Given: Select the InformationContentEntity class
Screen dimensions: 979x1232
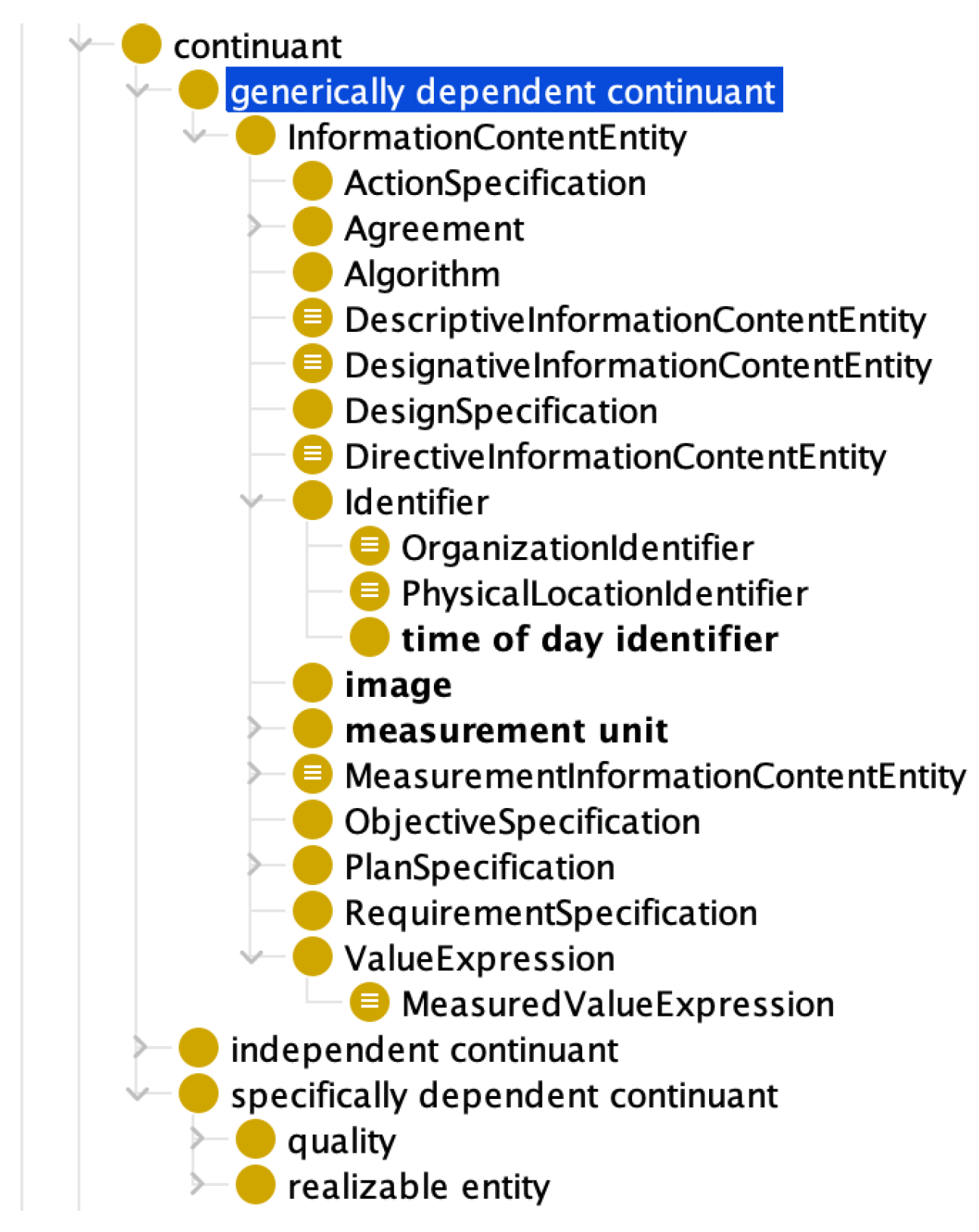Looking at the screenshot, I should pos(486,138).
